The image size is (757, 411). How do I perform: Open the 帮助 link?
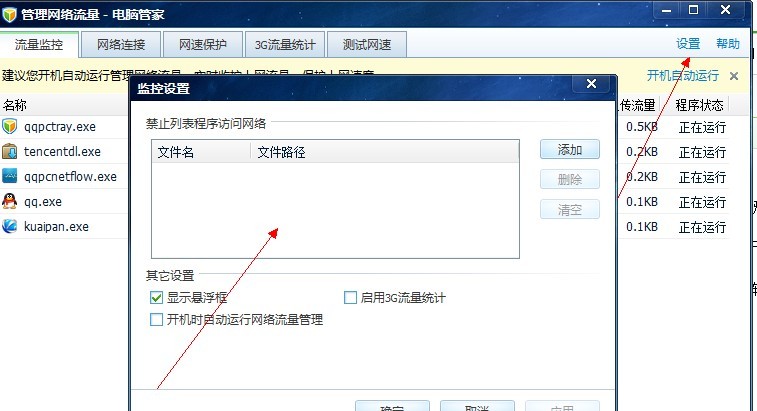(x=728, y=44)
